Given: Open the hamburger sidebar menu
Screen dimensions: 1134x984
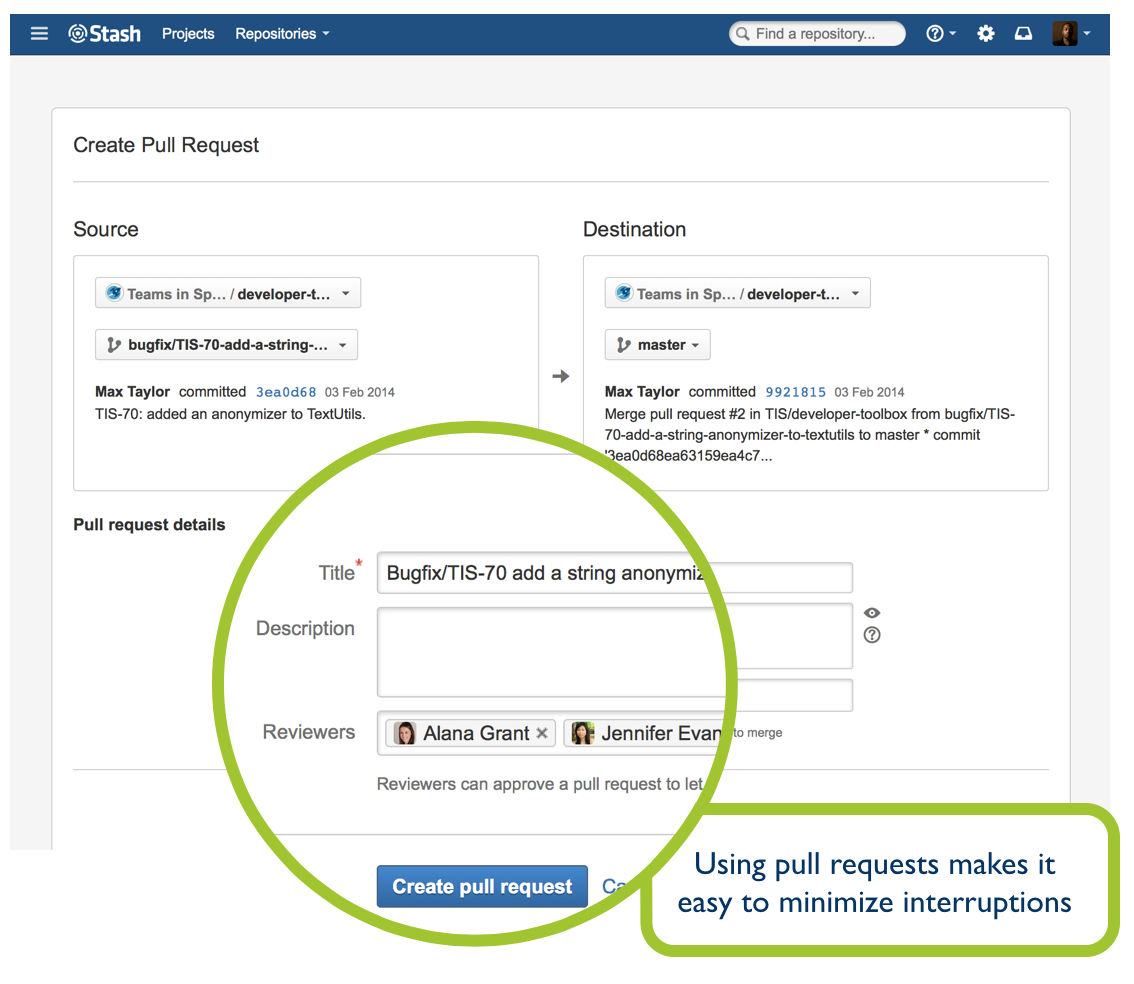Looking at the screenshot, I should [x=39, y=33].
